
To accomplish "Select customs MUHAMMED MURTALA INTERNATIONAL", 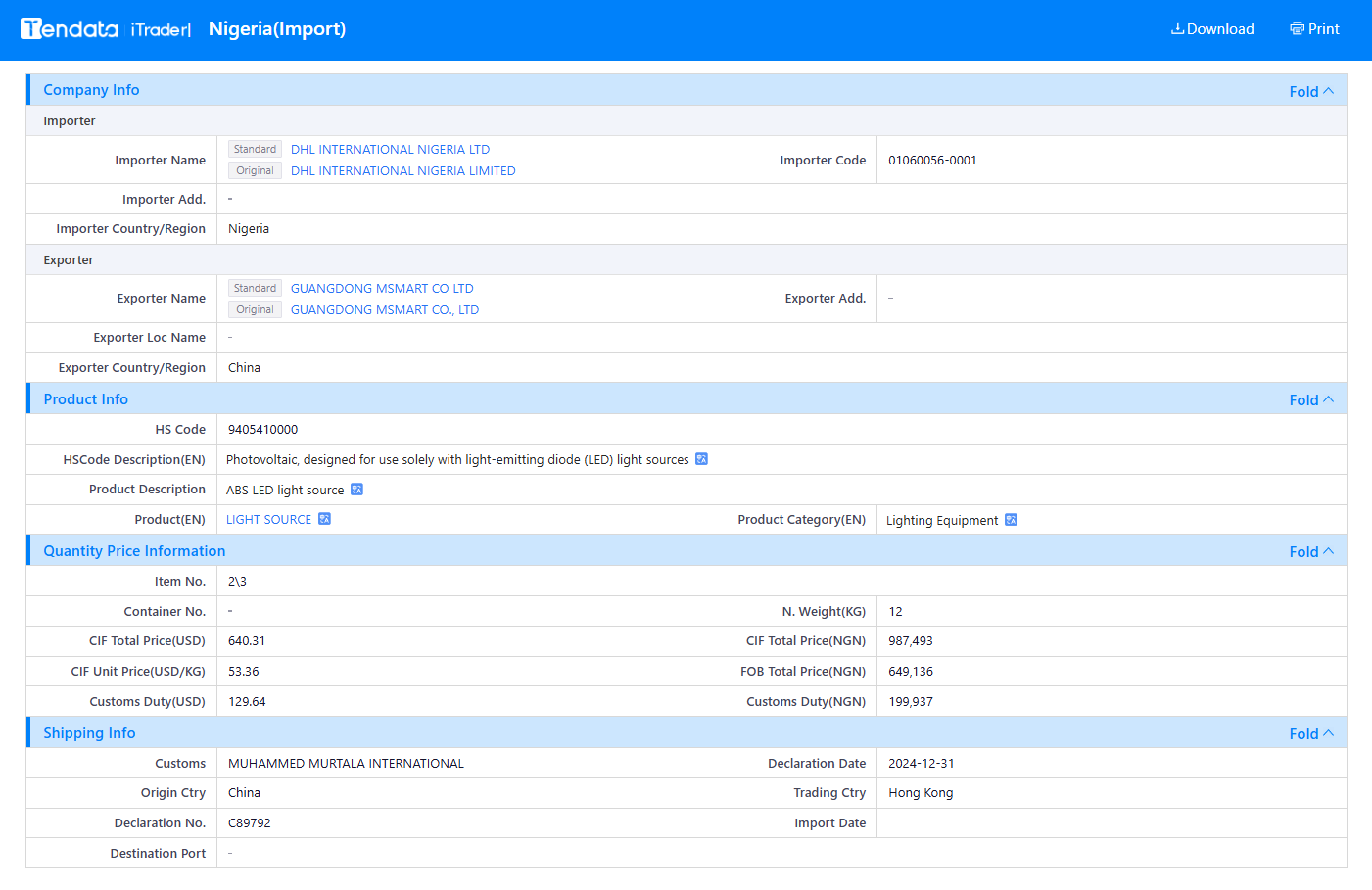I will click(x=346, y=764).
